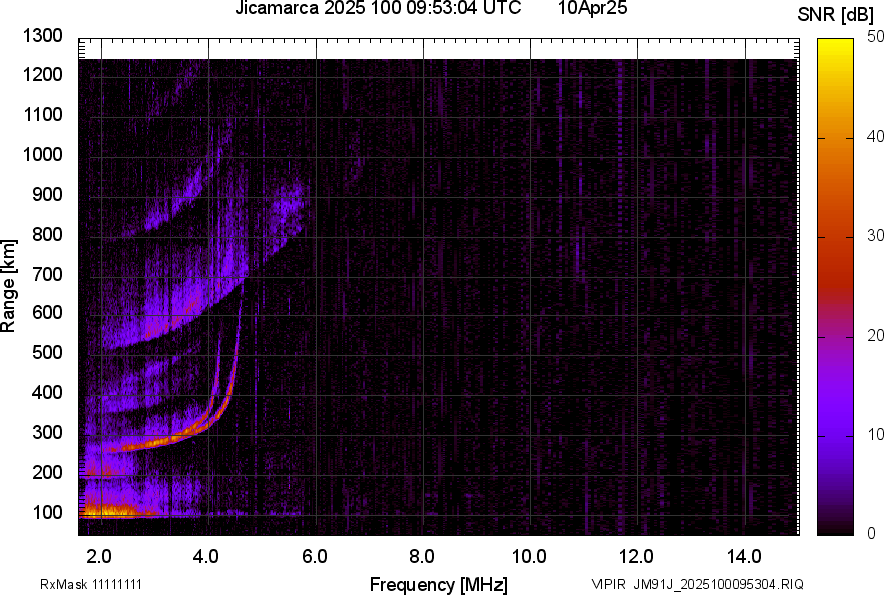This screenshot has width=884, height=595.
Task: Click the file name 'JM91J_2025100095304.RIQ'
Action: point(718,584)
